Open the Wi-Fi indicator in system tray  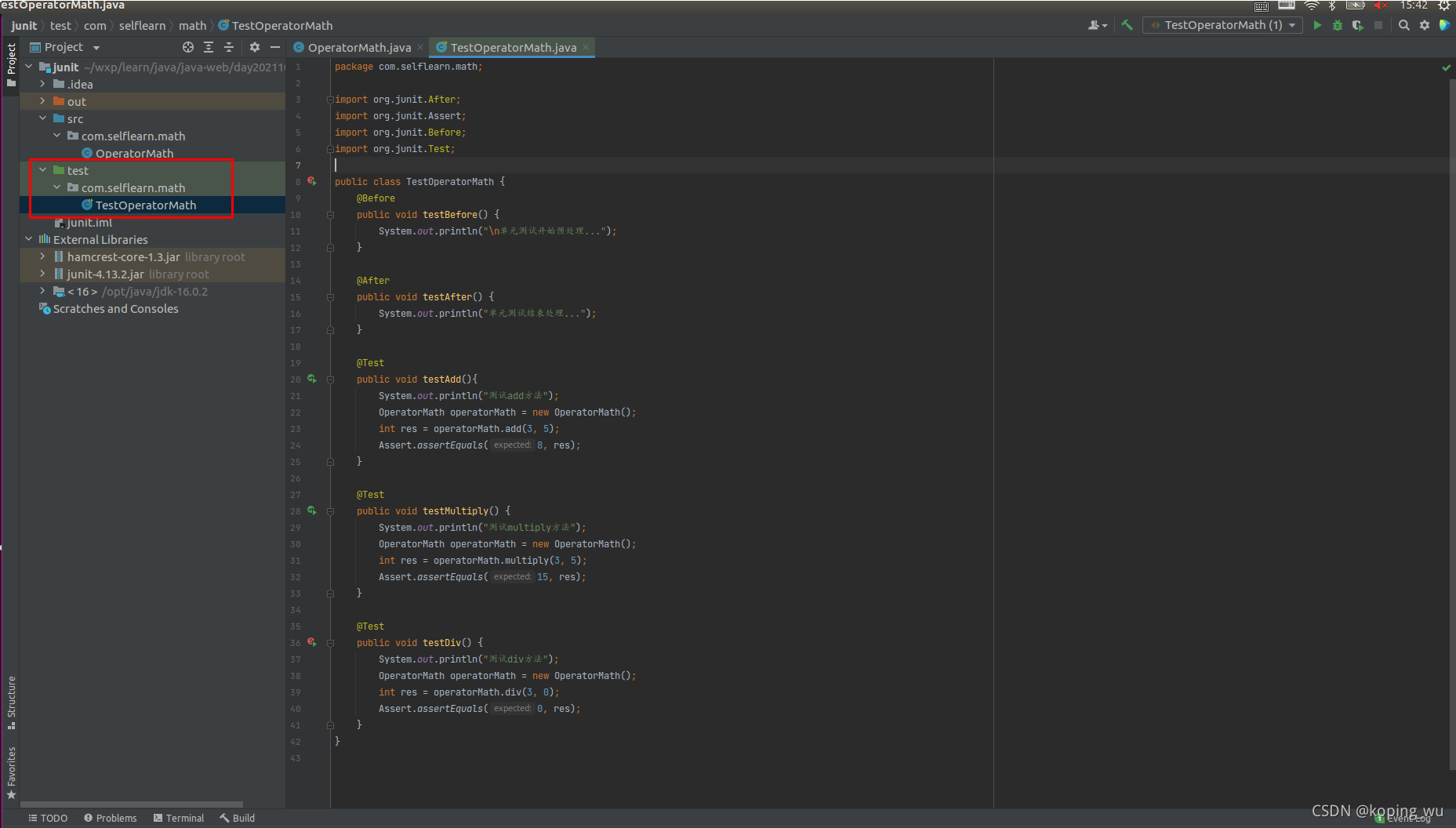pos(1311,5)
